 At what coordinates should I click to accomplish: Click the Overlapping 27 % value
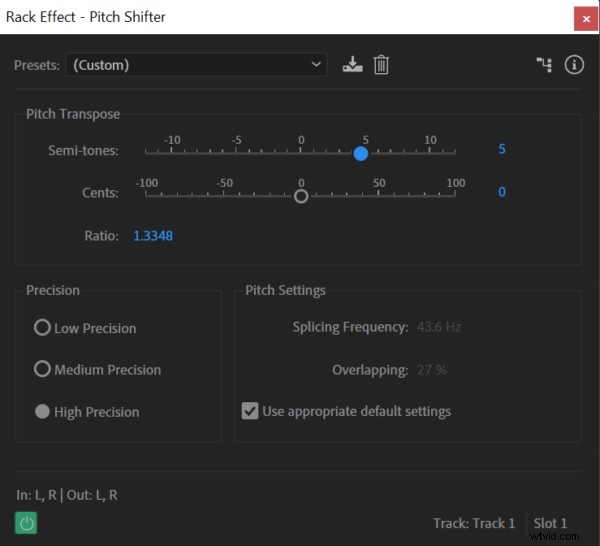pos(431,370)
